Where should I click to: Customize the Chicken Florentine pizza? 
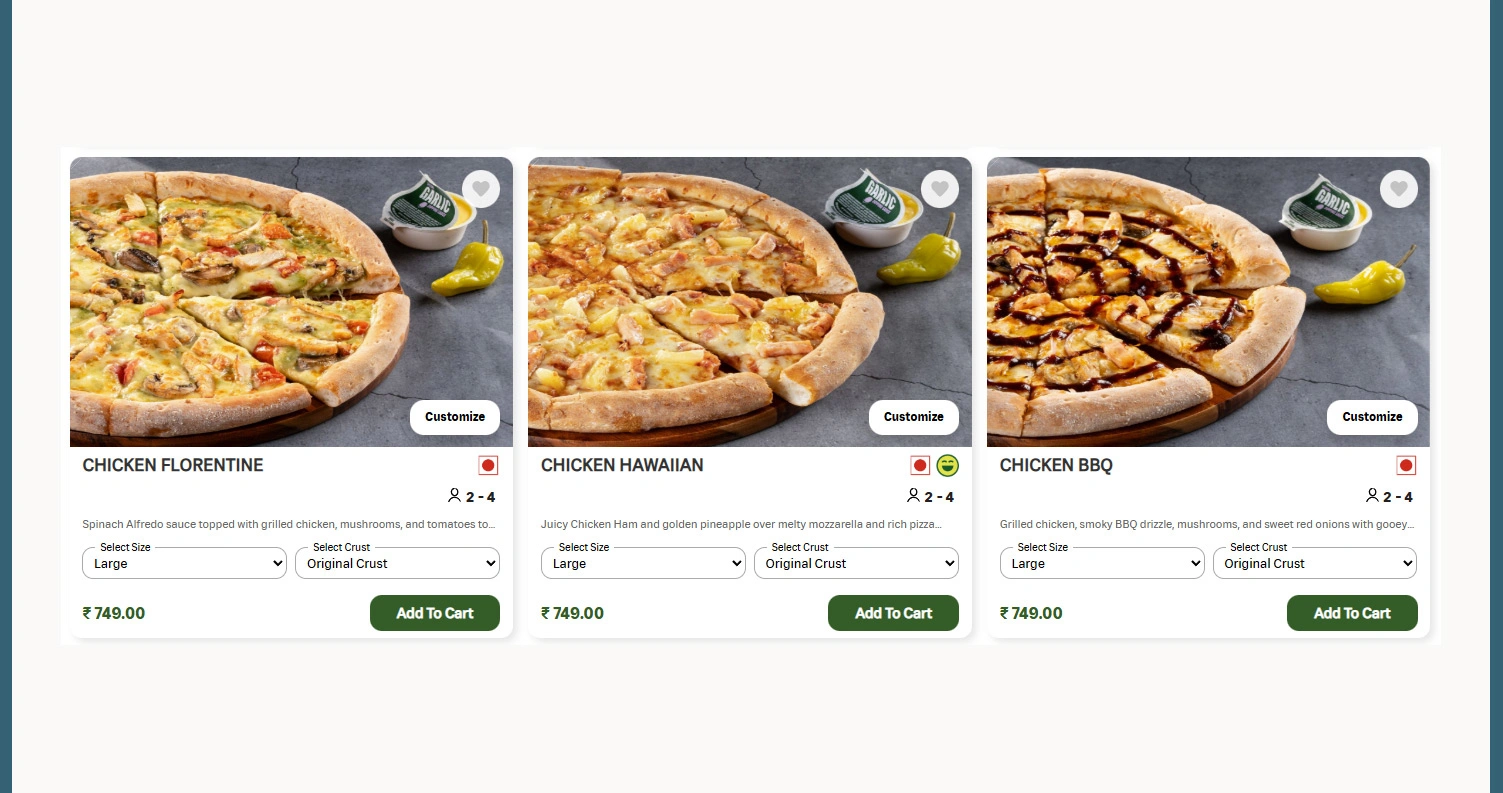pyautogui.click(x=455, y=417)
